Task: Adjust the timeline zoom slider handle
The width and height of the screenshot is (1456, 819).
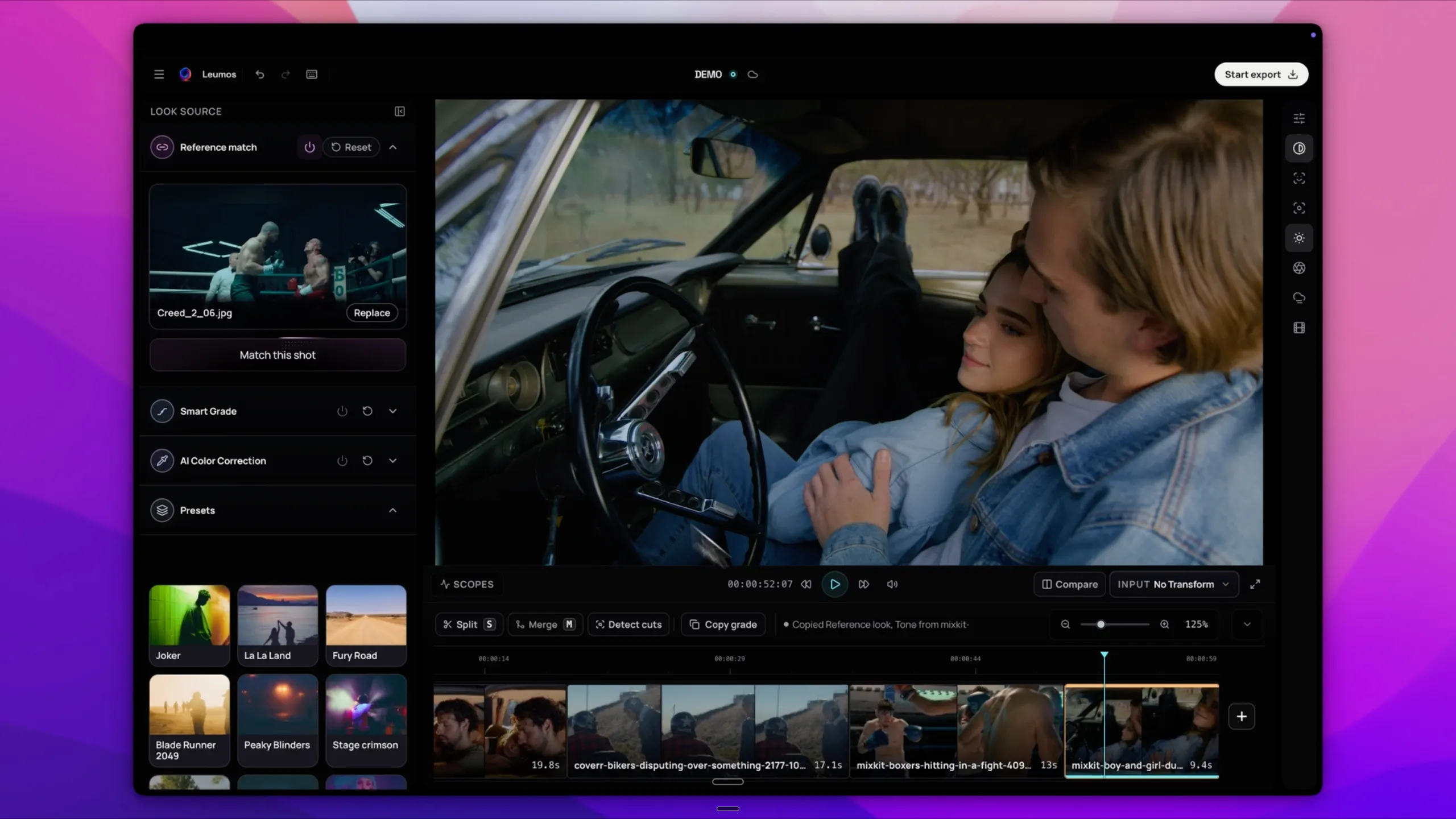Action: pyautogui.click(x=1101, y=624)
